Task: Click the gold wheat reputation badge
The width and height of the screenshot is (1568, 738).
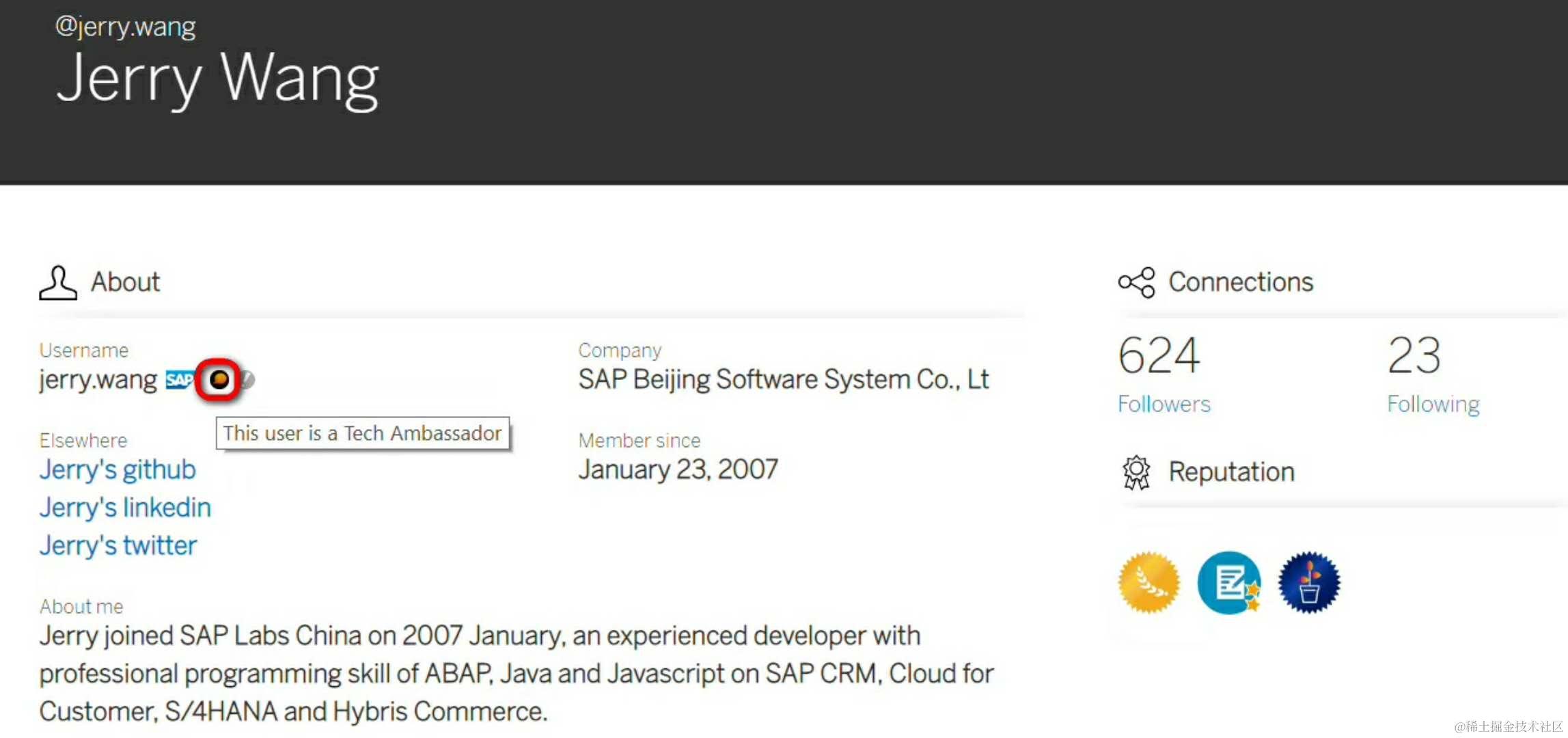Action: pyautogui.click(x=1149, y=582)
